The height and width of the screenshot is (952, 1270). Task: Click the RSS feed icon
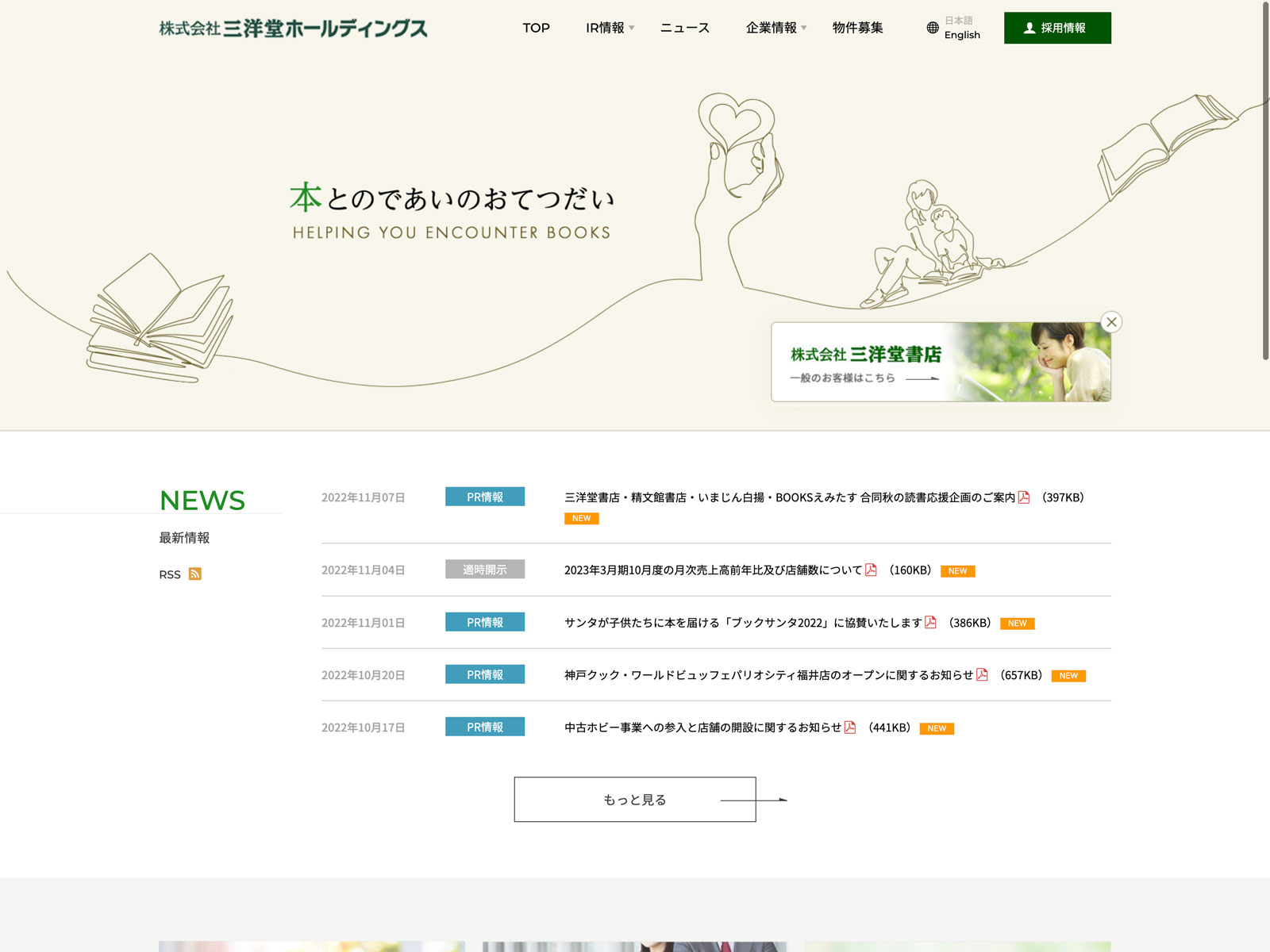pyautogui.click(x=194, y=574)
